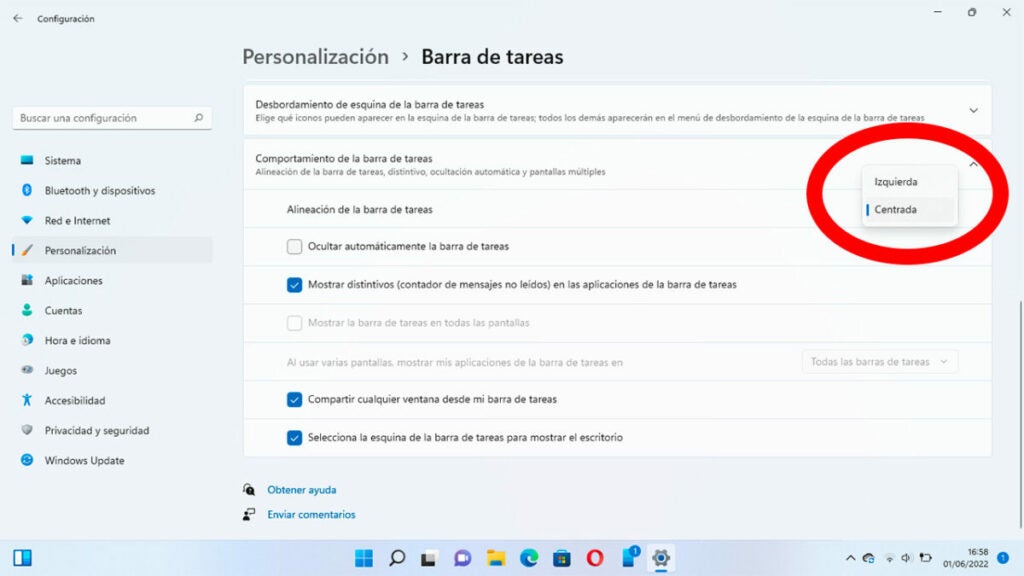Image resolution: width=1024 pixels, height=576 pixels.
Task: Open the Chat icon on the taskbar
Action: click(x=462, y=558)
